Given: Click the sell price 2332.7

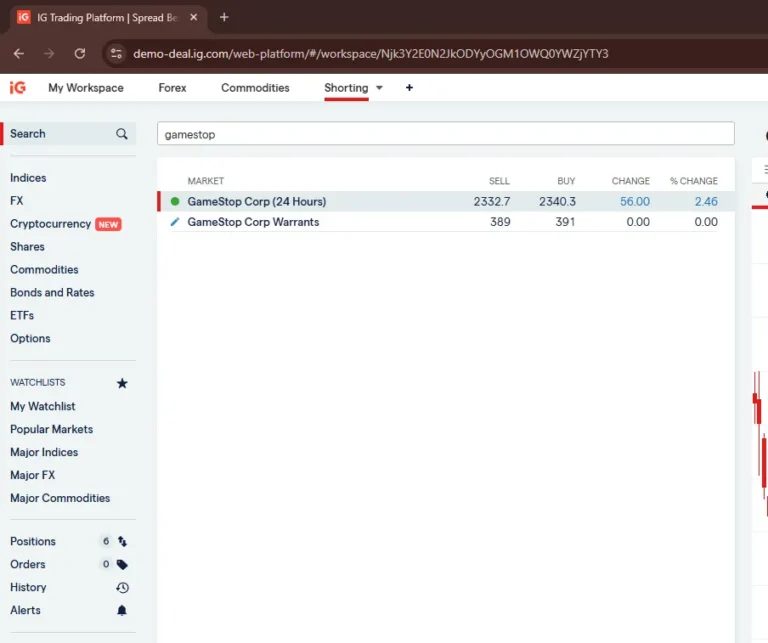Looking at the screenshot, I should pos(492,201).
